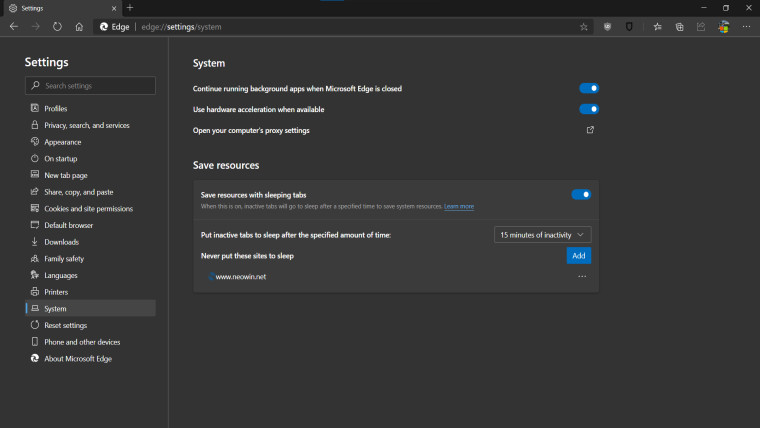Open the Appearance settings page
The image size is (760, 428).
click(x=90, y=142)
